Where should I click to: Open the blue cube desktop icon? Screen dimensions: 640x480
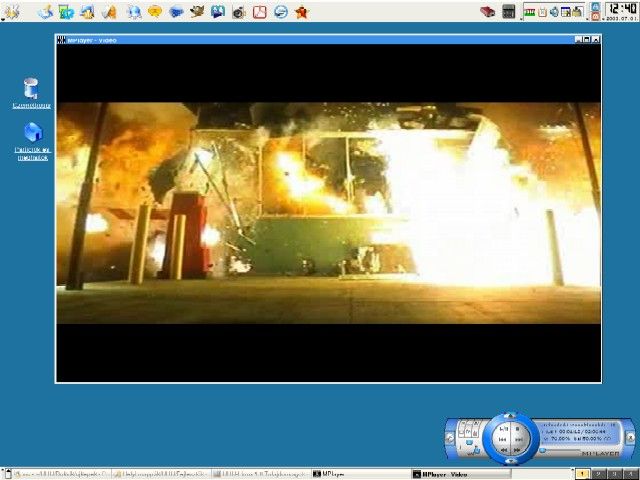point(32,133)
